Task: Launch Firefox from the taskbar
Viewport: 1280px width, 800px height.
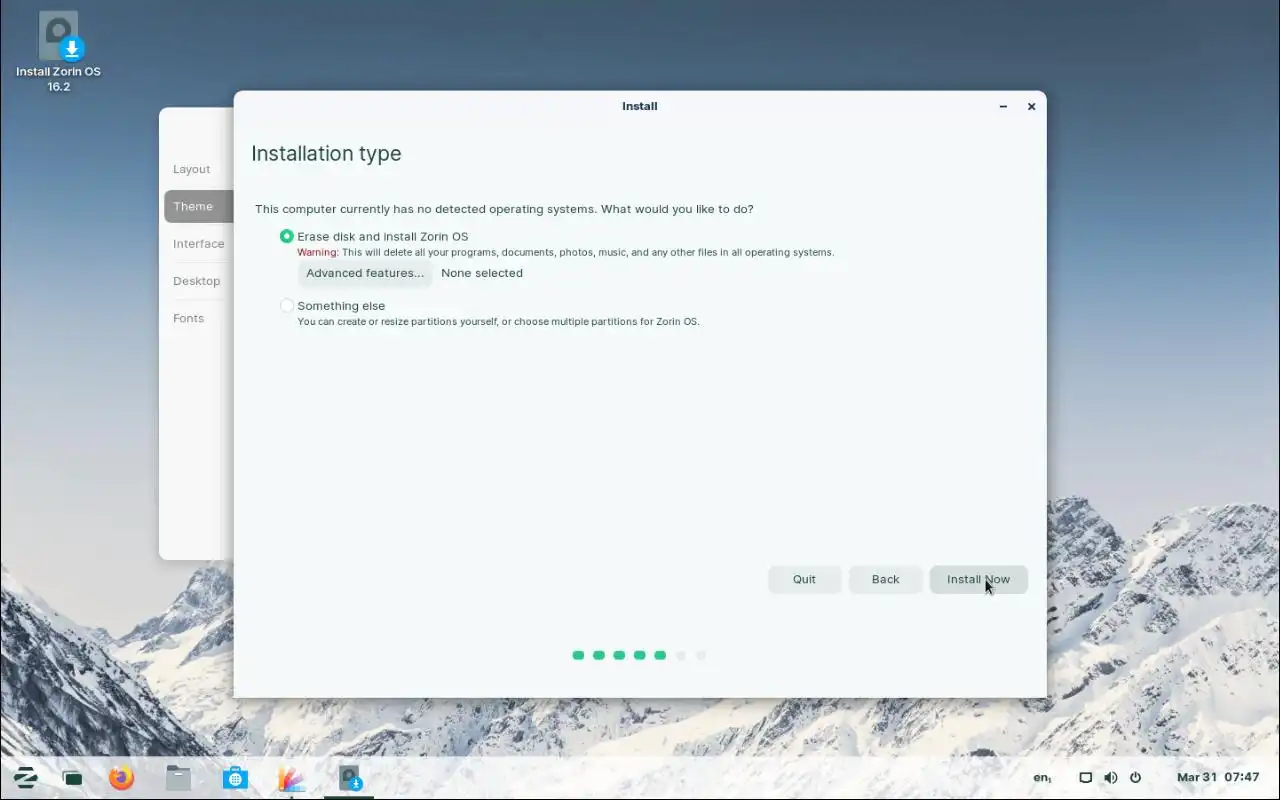Action: pyautogui.click(x=121, y=778)
